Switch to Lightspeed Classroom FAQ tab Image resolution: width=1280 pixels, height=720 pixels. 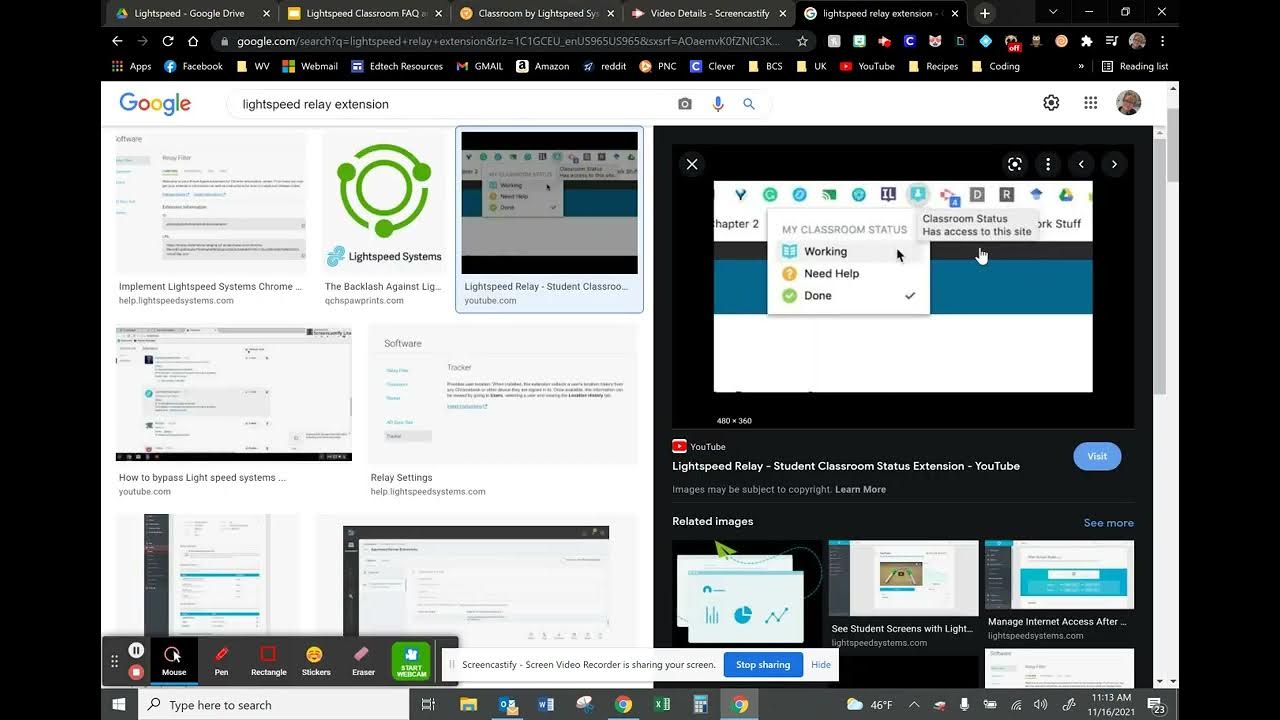pyautogui.click(x=362, y=13)
